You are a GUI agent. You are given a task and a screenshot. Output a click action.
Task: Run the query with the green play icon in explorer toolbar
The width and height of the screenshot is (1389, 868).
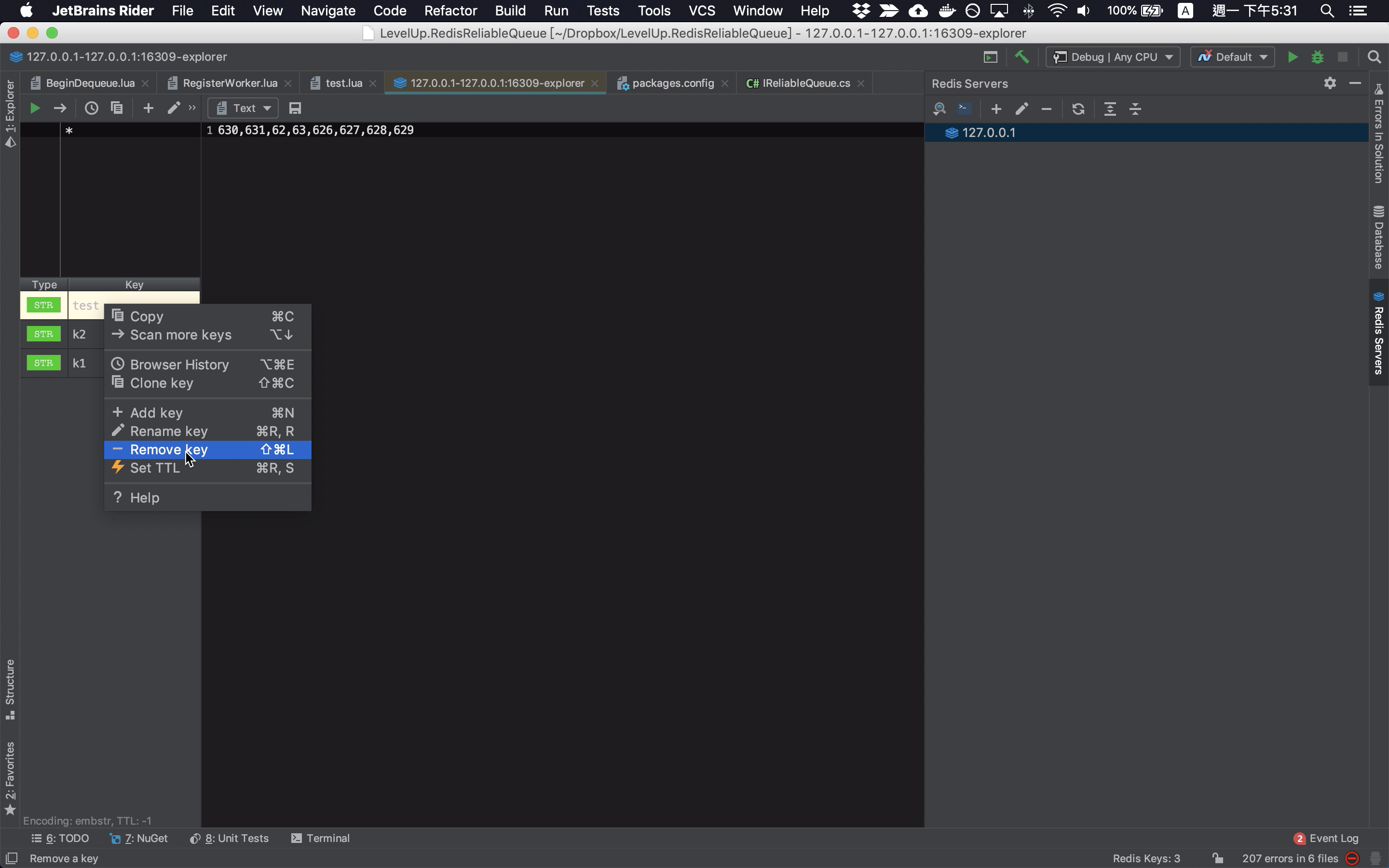pos(34,108)
